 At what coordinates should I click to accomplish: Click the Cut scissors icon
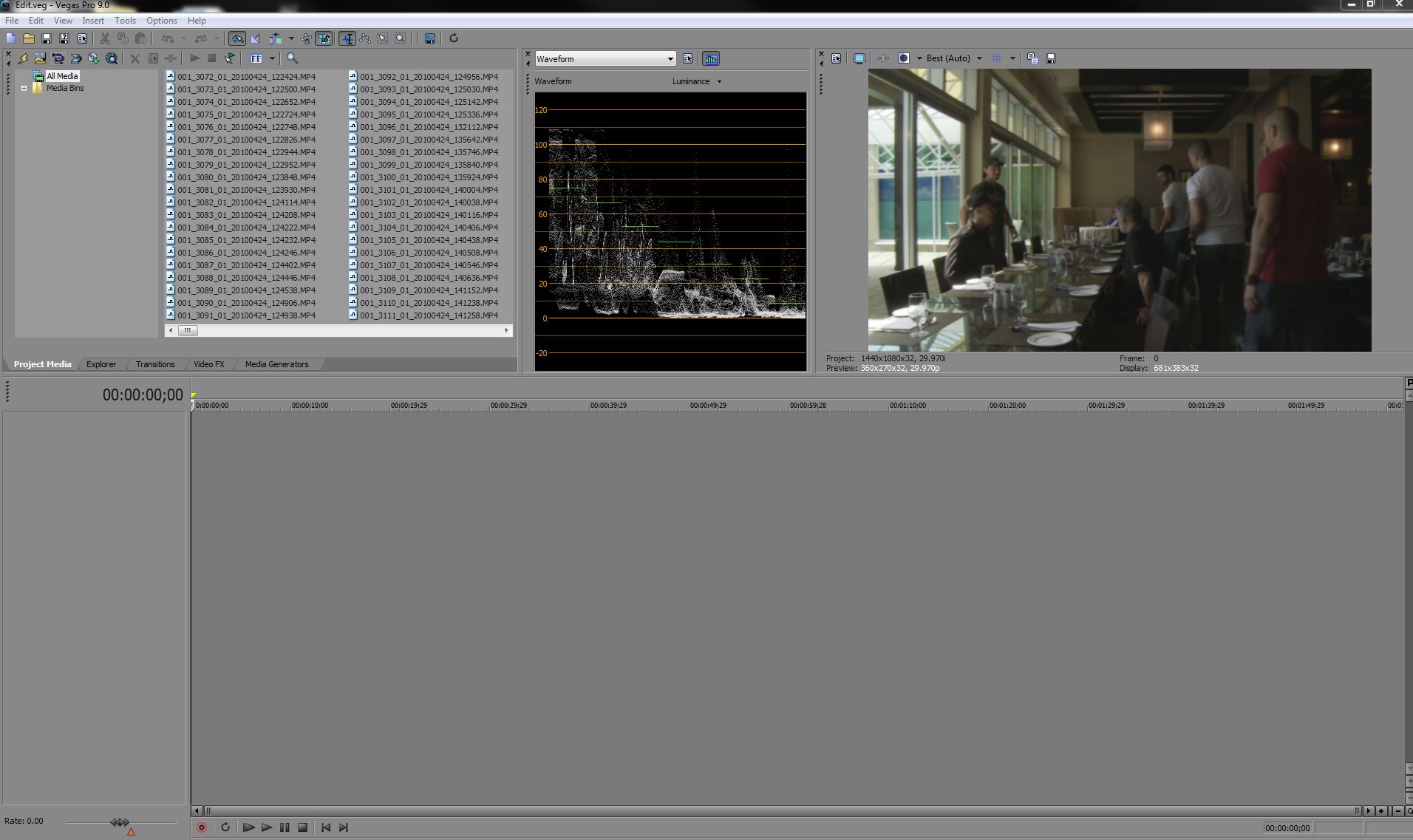[105, 38]
